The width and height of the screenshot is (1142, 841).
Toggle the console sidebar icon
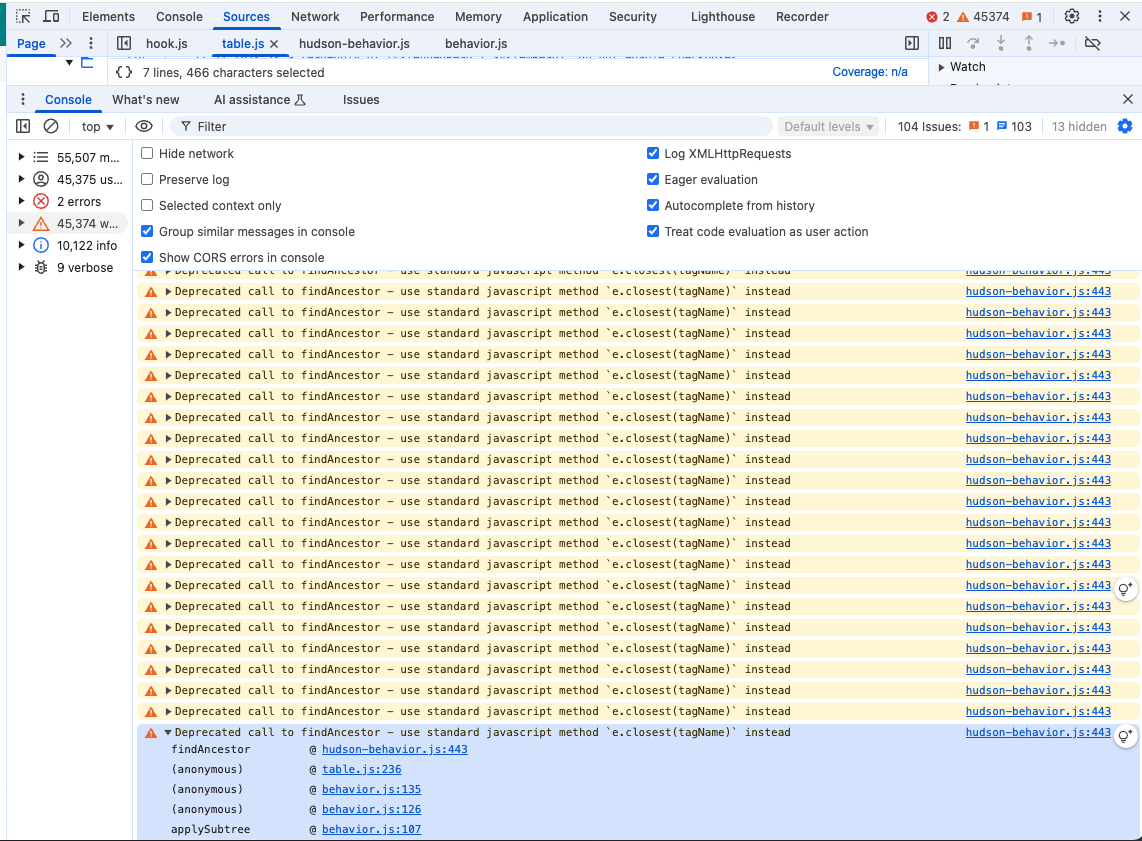pyautogui.click(x=23, y=127)
